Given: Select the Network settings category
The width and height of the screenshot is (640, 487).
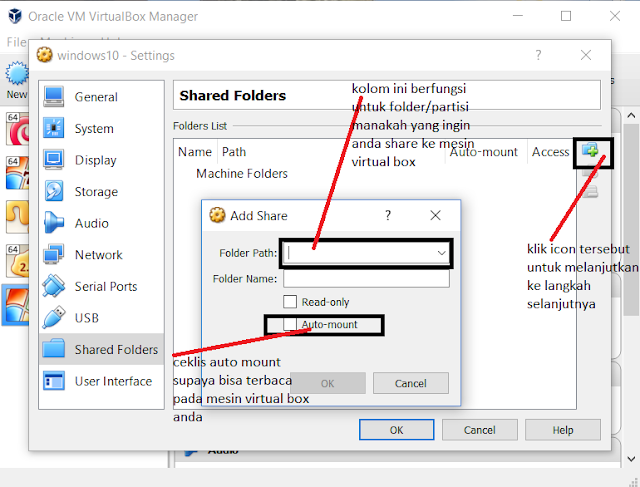Looking at the screenshot, I should pos(101,255).
